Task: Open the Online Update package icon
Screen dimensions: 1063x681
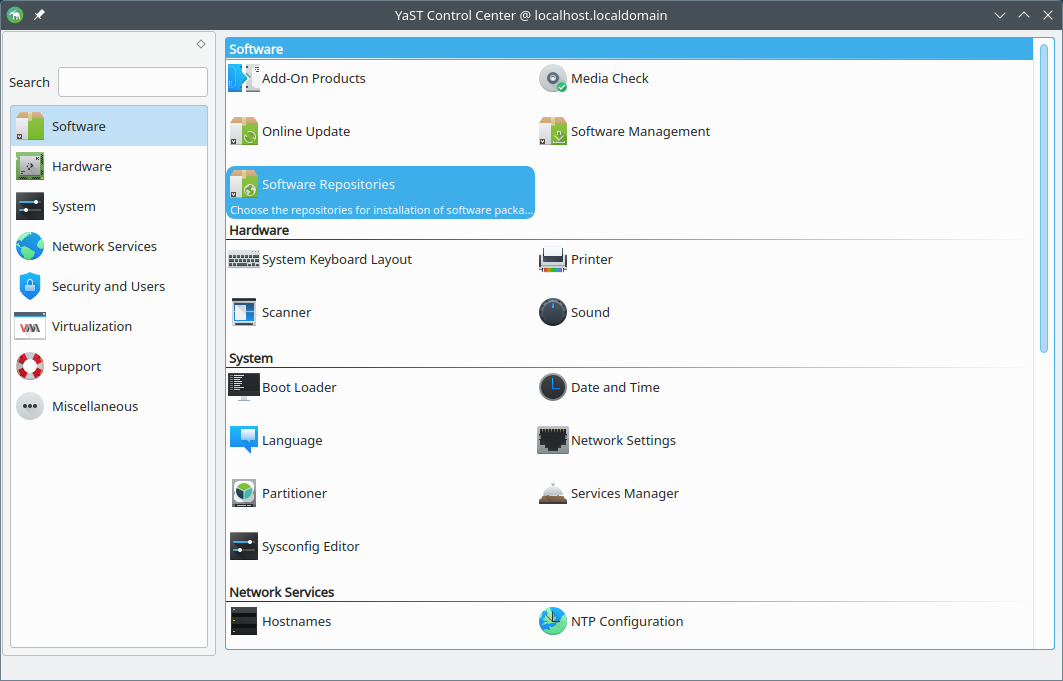Action: point(243,131)
